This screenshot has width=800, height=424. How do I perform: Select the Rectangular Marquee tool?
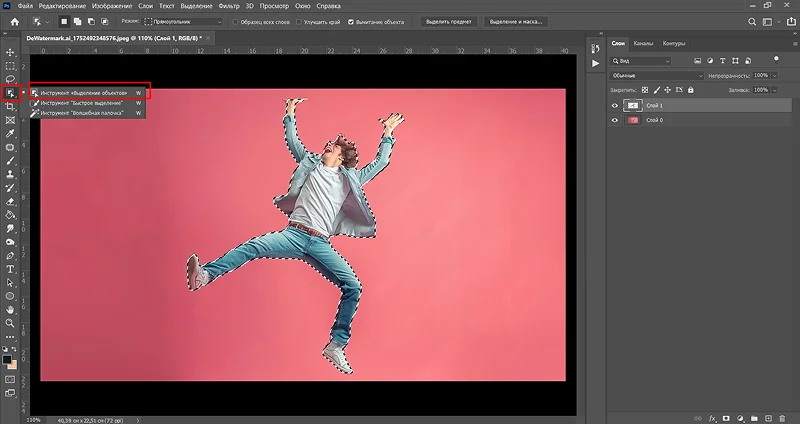[x=10, y=66]
